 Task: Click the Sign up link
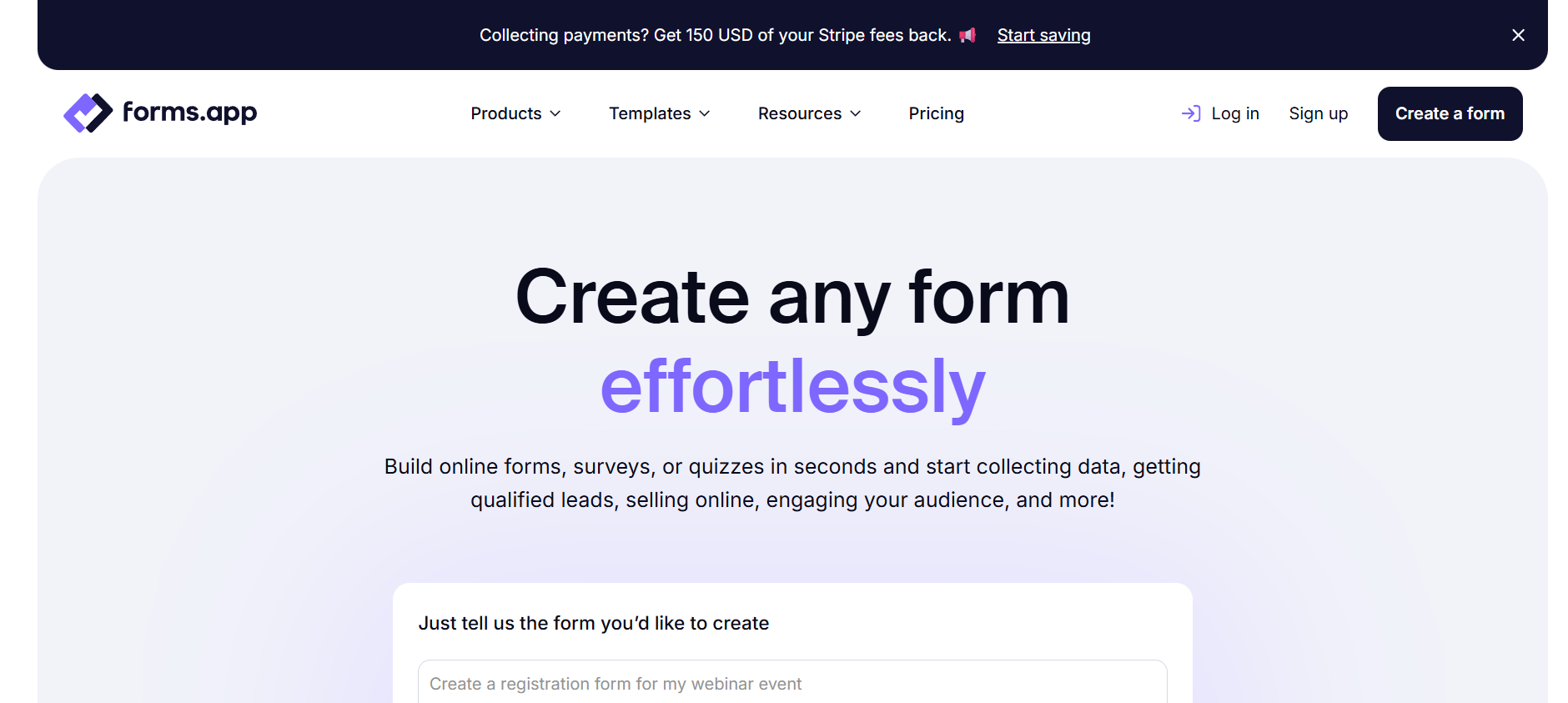click(x=1318, y=113)
